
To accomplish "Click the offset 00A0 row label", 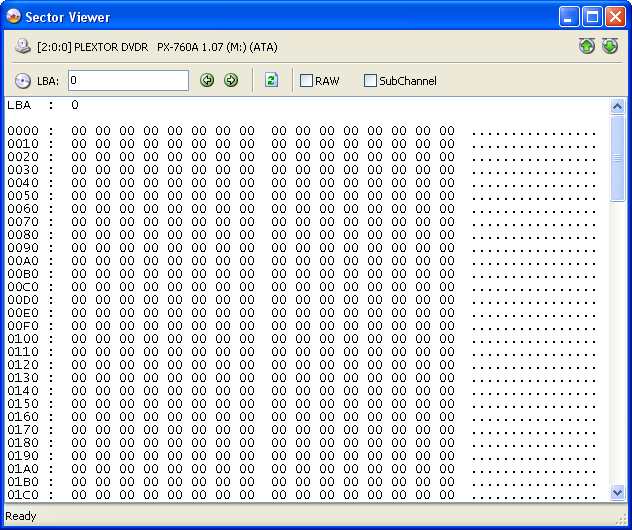I will tap(23, 261).
